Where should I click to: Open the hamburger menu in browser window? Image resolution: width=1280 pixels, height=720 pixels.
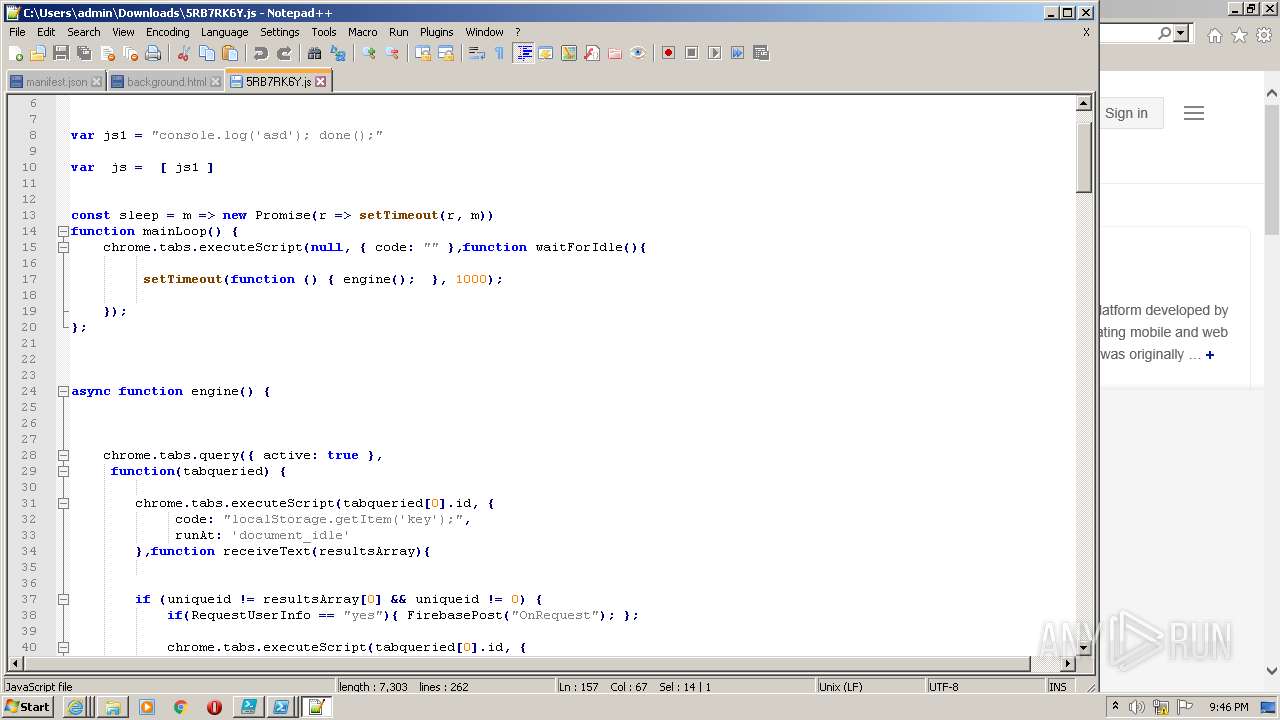[1194, 113]
